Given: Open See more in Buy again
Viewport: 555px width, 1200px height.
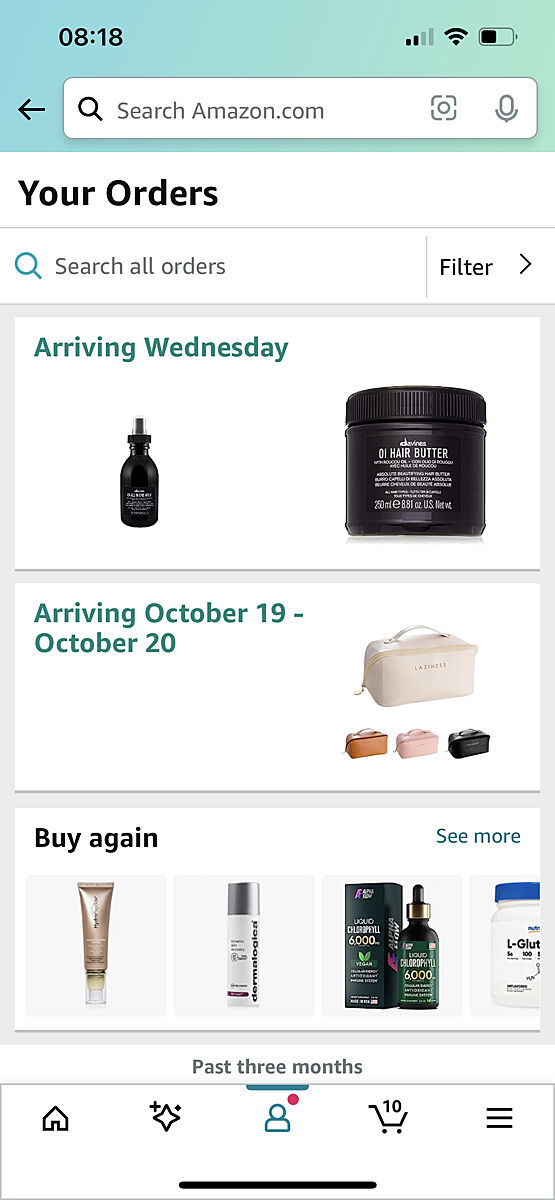Looking at the screenshot, I should click(478, 836).
